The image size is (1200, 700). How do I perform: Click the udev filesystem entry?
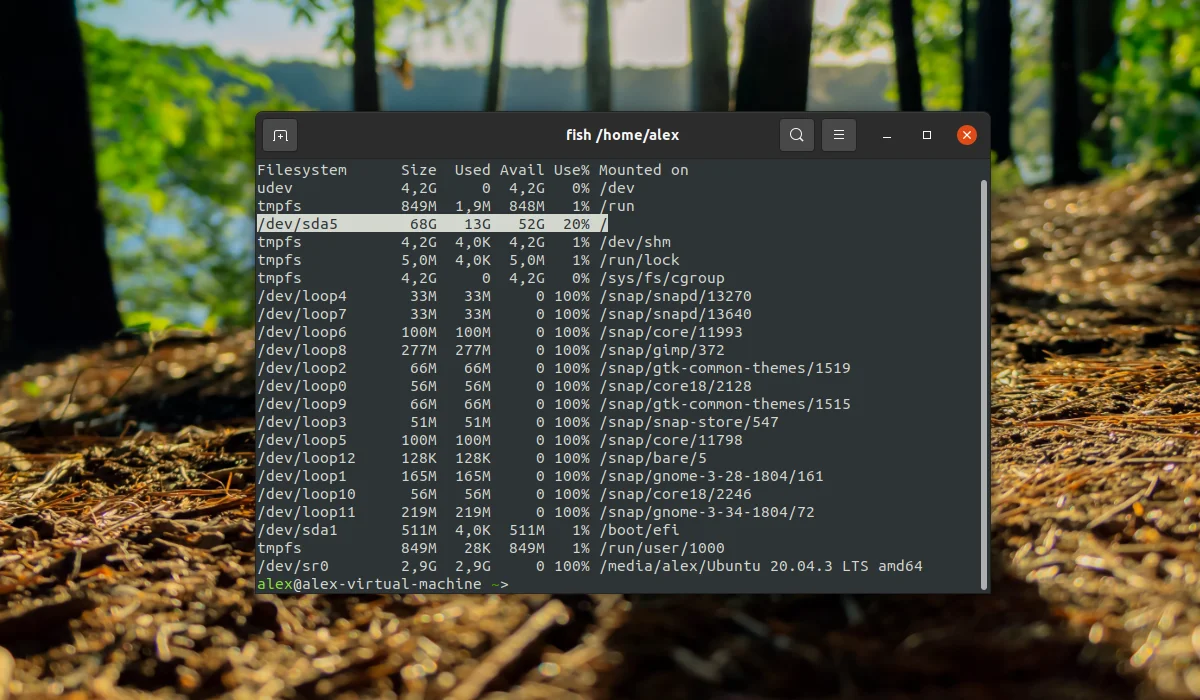[x=275, y=188]
